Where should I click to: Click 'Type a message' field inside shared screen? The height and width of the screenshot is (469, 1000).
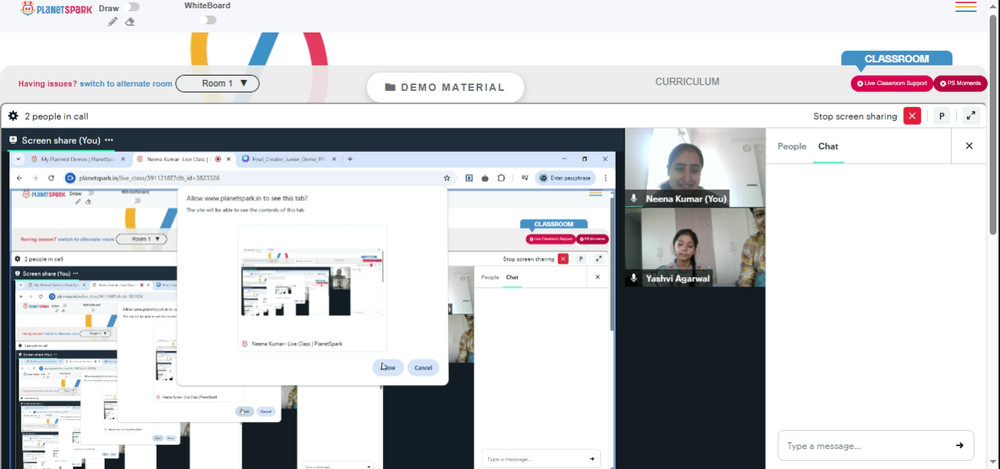pyautogui.click(x=541, y=459)
